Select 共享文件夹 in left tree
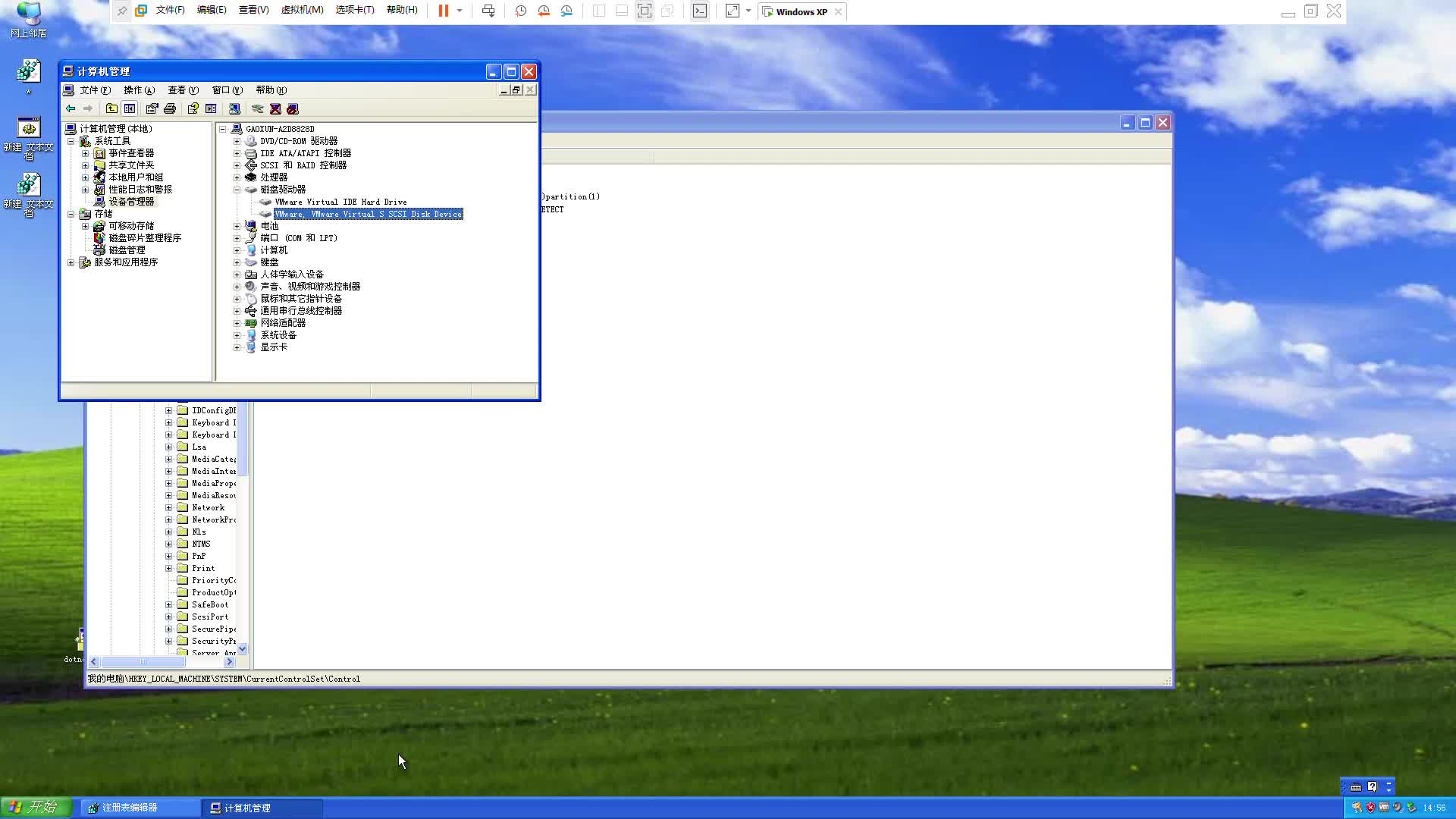 [131, 165]
